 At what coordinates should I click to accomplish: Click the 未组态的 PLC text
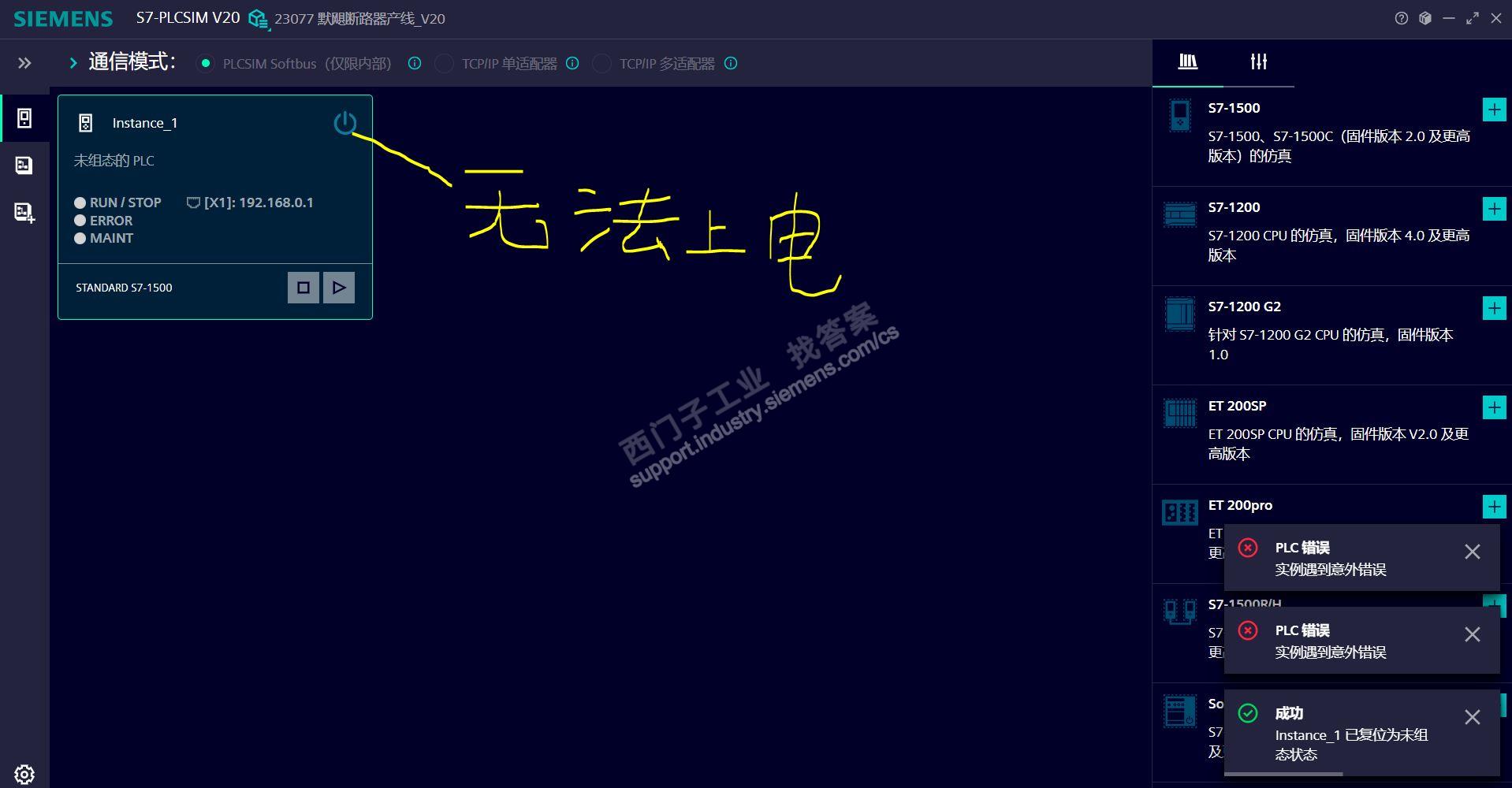coord(114,161)
